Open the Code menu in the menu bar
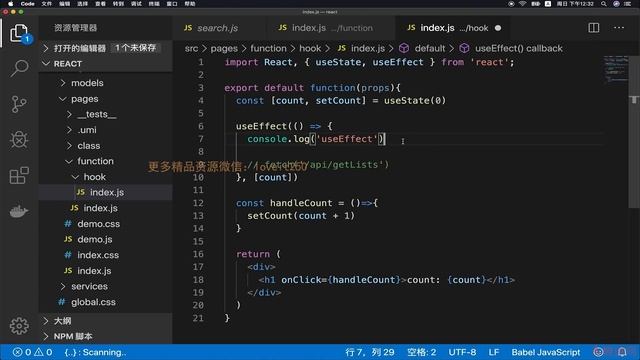Image resolution: width=640 pixels, height=360 pixels. coord(27,4)
